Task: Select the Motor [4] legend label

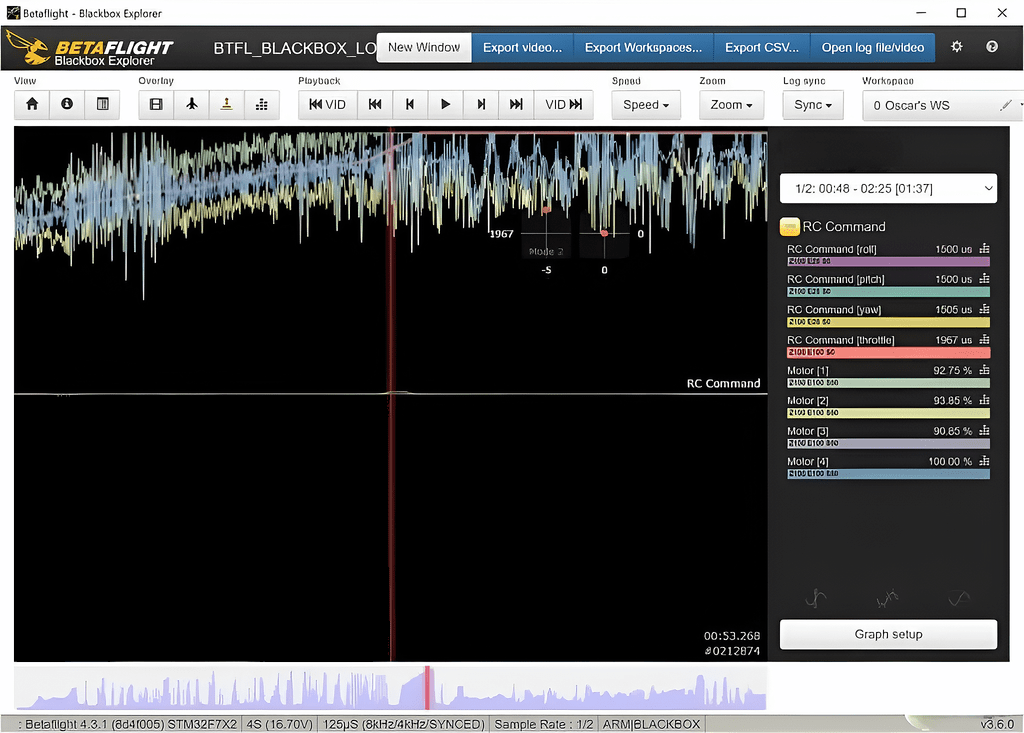Action: pos(807,461)
